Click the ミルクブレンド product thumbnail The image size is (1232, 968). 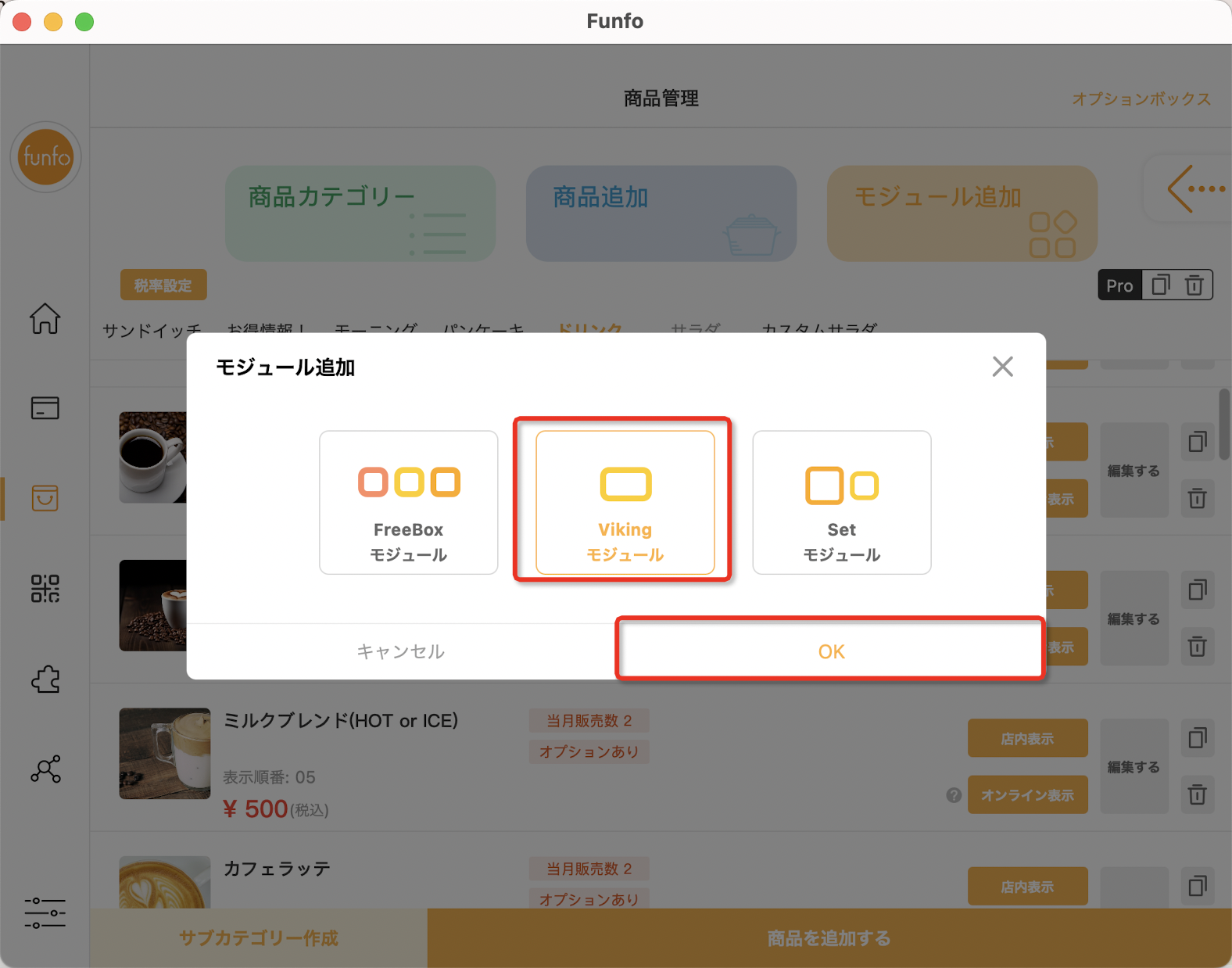(x=164, y=754)
